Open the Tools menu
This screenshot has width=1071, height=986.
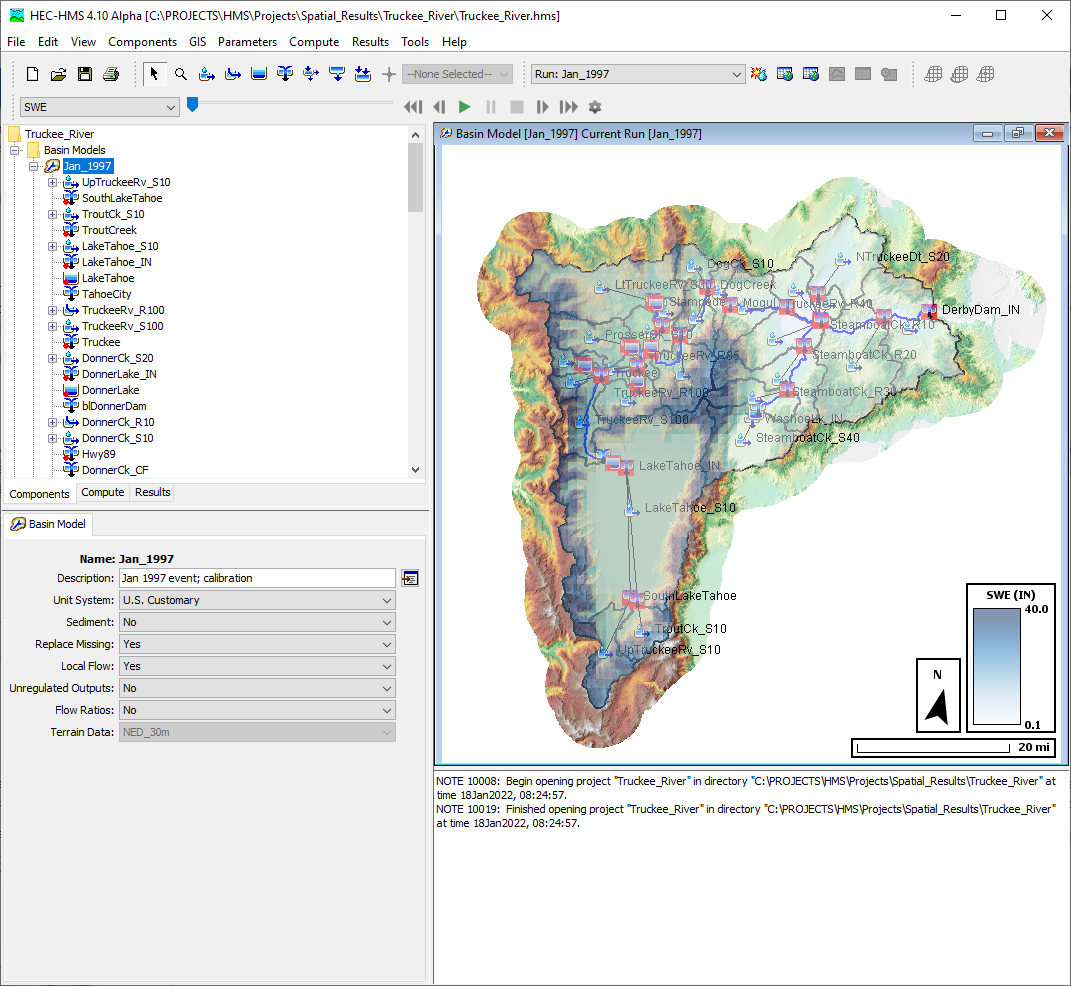(x=415, y=42)
